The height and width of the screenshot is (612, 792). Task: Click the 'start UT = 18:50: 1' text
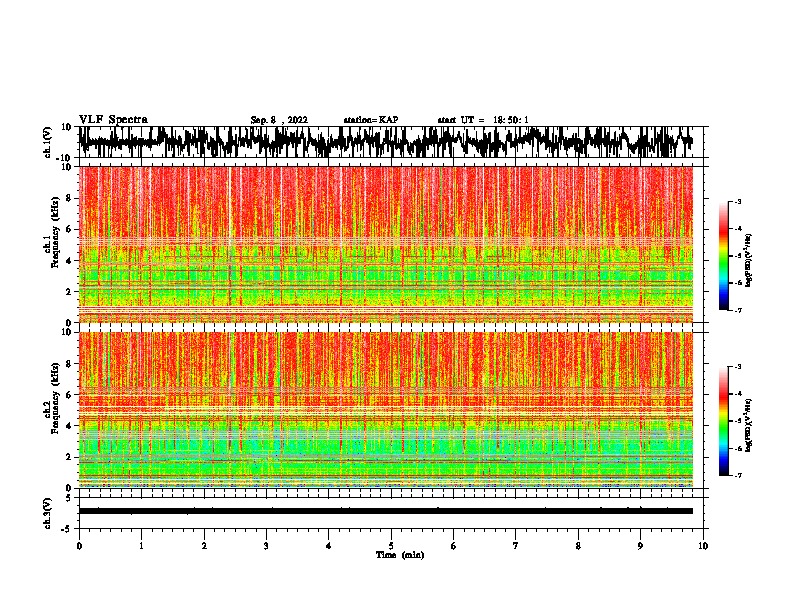coord(483,120)
